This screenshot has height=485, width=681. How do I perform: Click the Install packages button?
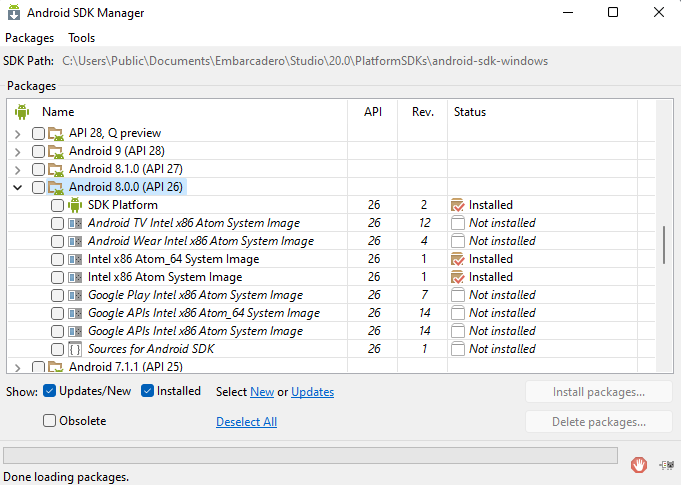click(598, 392)
